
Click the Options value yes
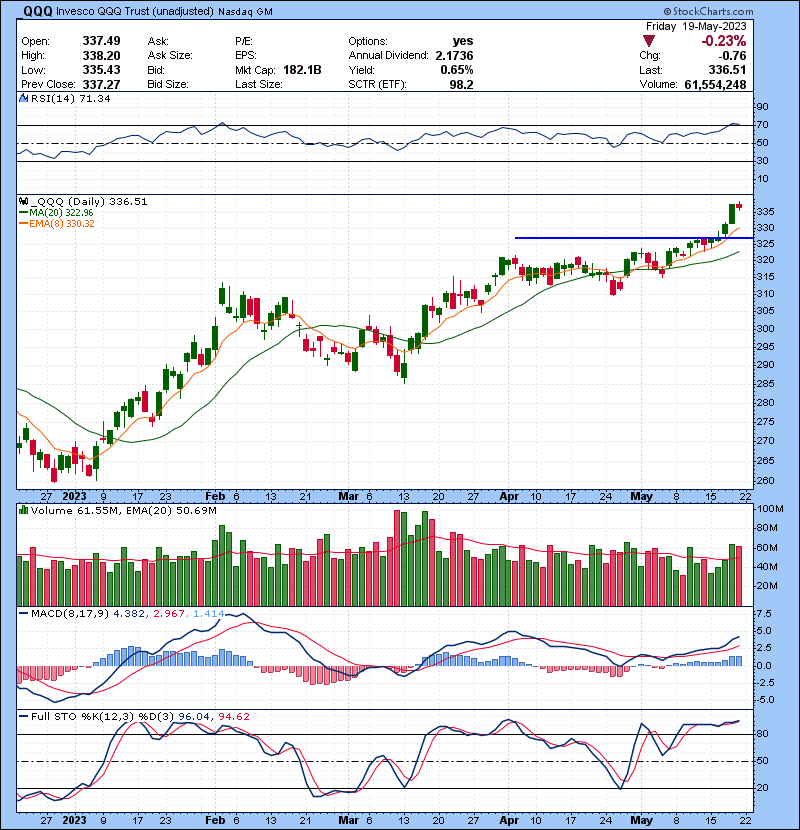coord(463,41)
